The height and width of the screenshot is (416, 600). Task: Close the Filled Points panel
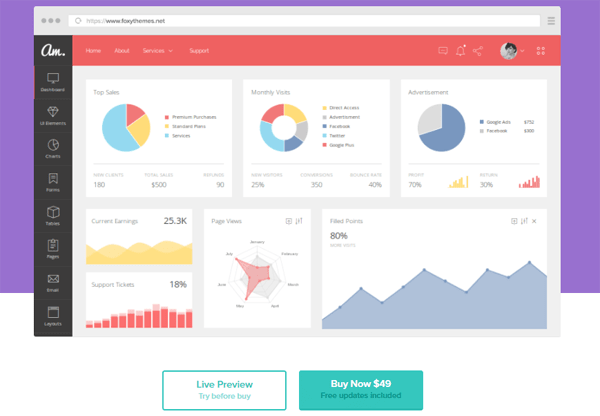(x=534, y=221)
